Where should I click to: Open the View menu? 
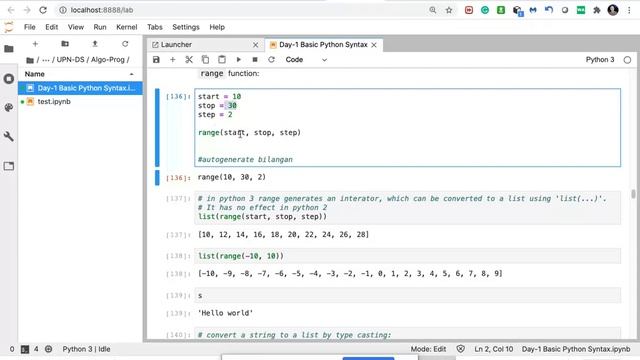click(76, 27)
